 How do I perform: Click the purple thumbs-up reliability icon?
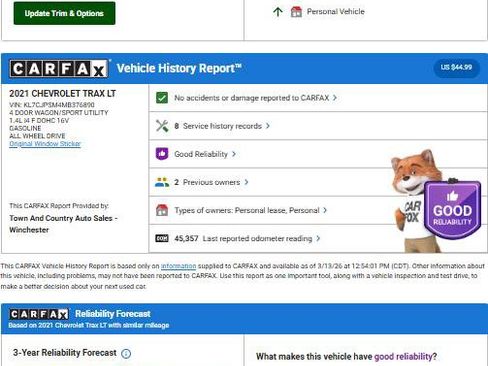pyautogui.click(x=162, y=154)
